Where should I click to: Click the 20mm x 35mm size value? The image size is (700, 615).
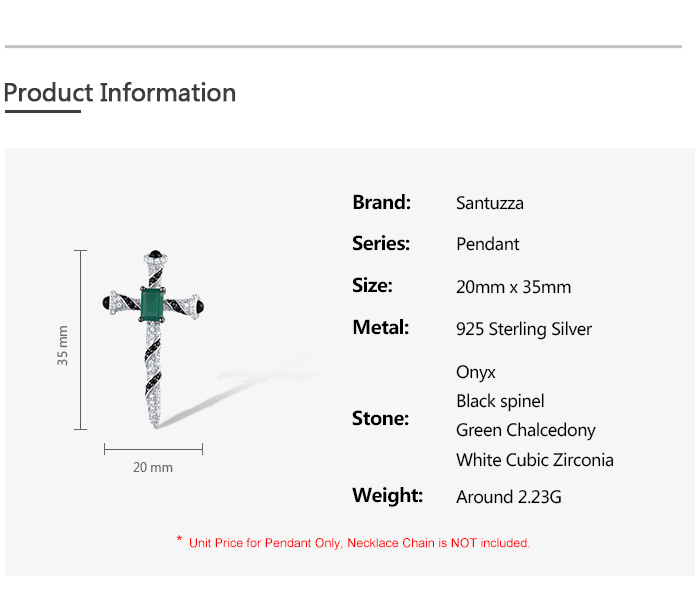[514, 287]
